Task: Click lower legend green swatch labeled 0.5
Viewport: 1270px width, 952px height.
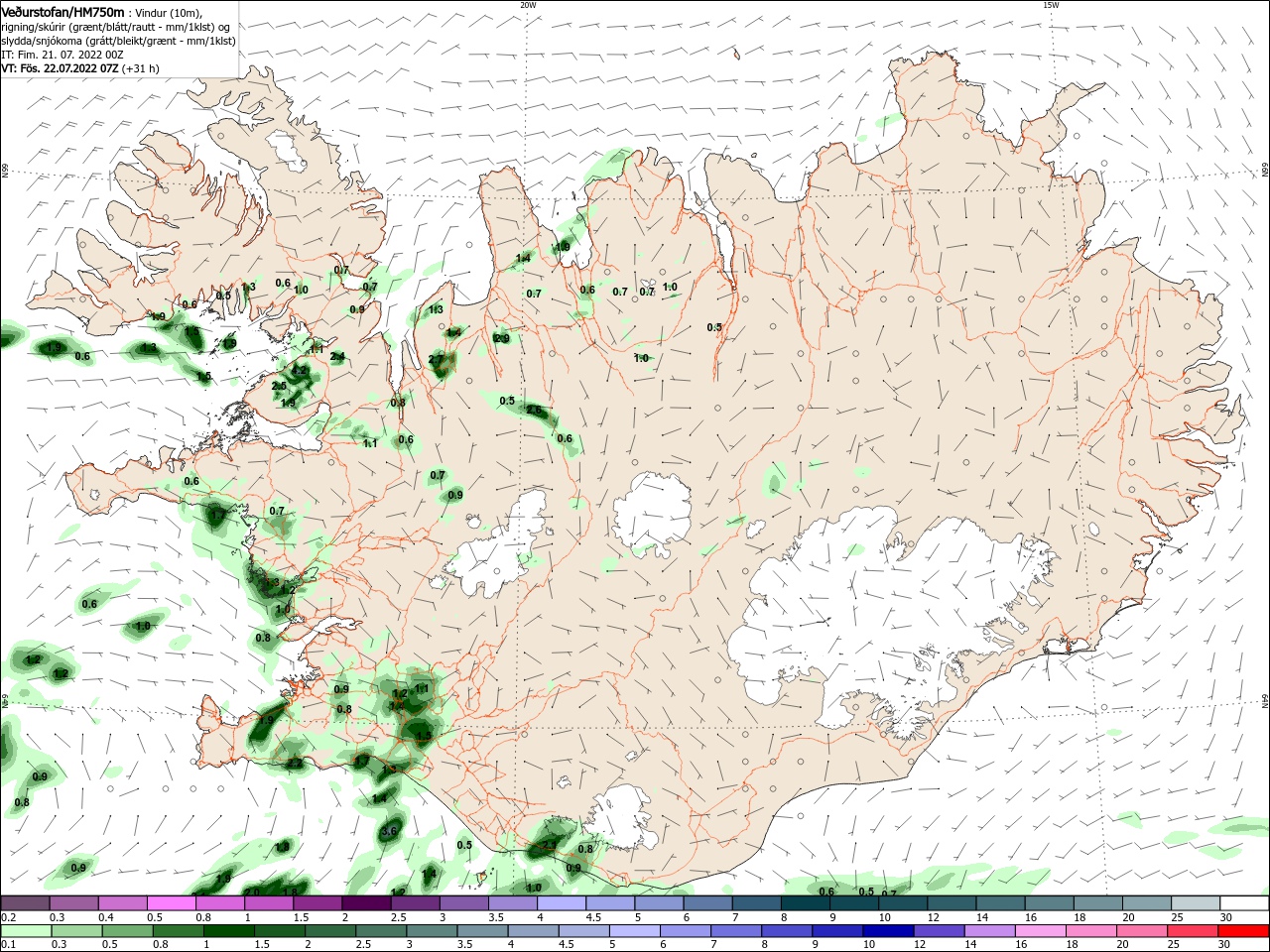Action: [127, 931]
